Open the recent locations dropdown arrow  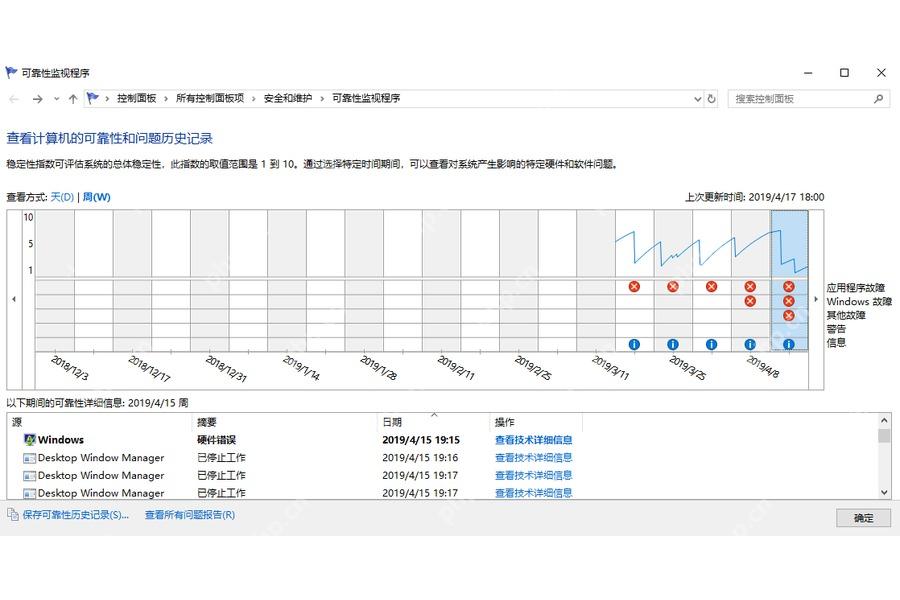click(x=56, y=99)
